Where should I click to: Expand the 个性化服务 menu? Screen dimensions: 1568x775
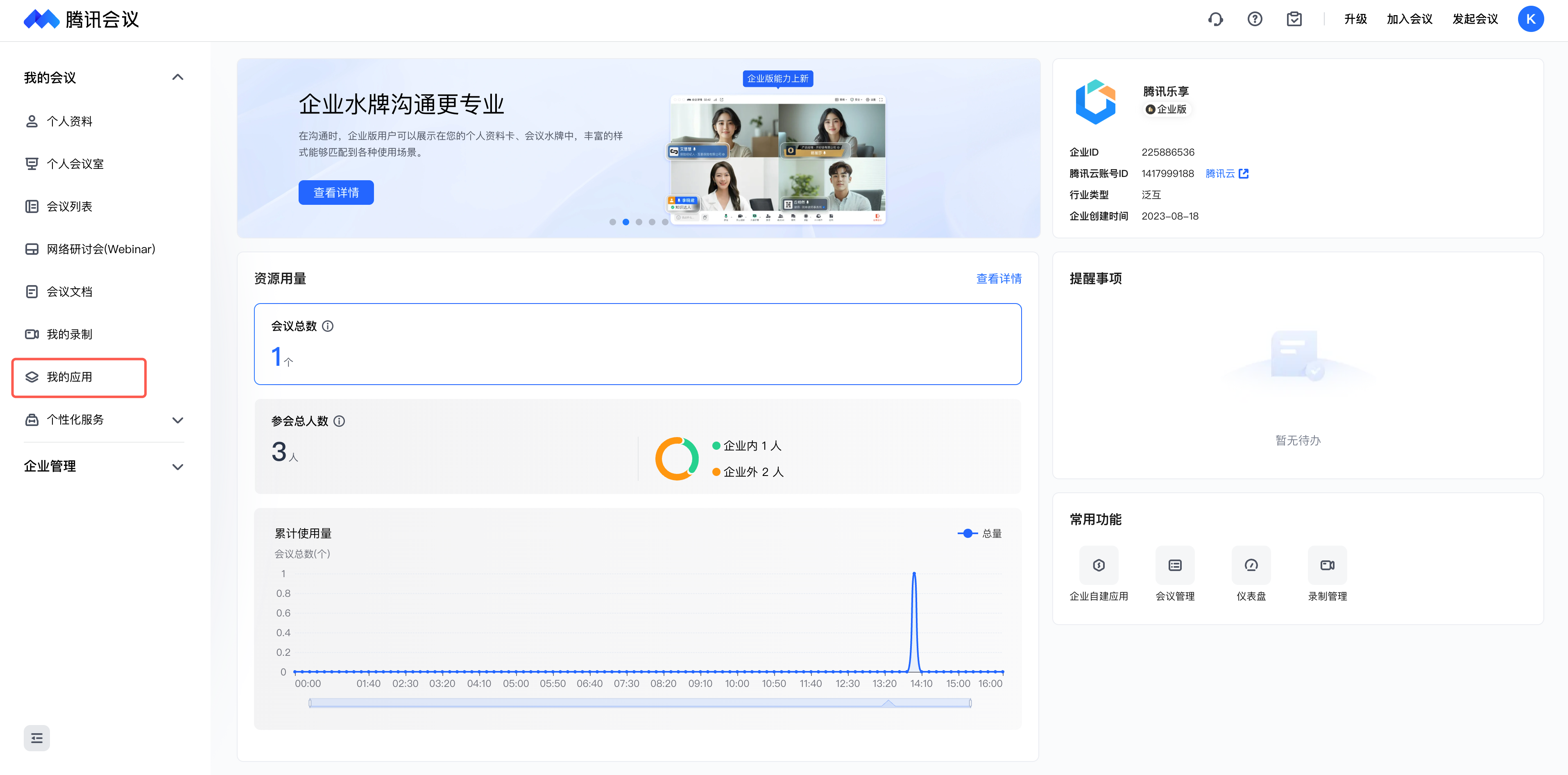coord(178,420)
